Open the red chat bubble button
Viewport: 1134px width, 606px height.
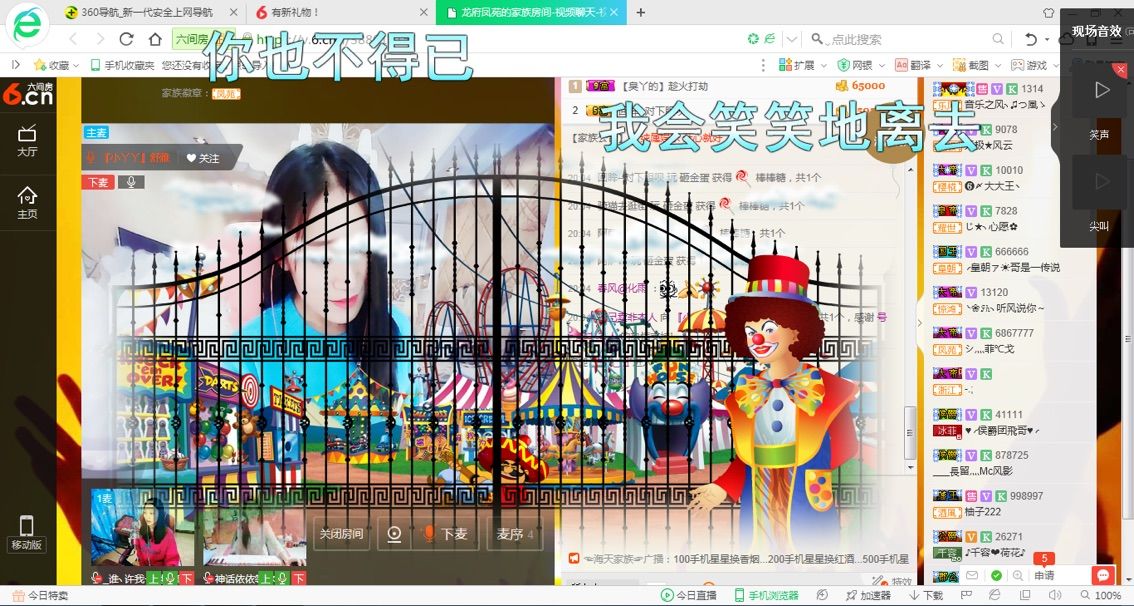[1103, 575]
